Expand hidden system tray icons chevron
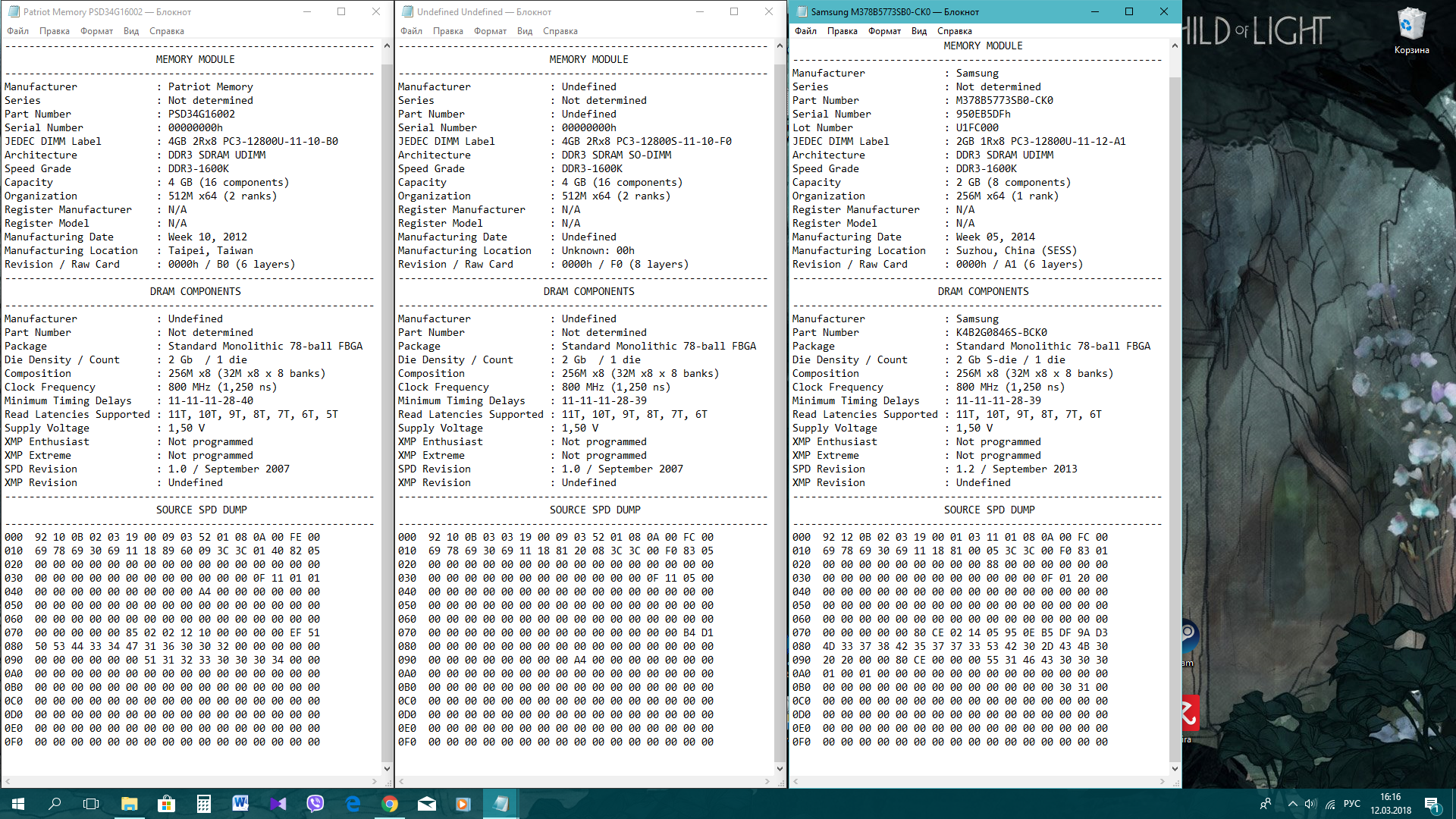 (1292, 804)
